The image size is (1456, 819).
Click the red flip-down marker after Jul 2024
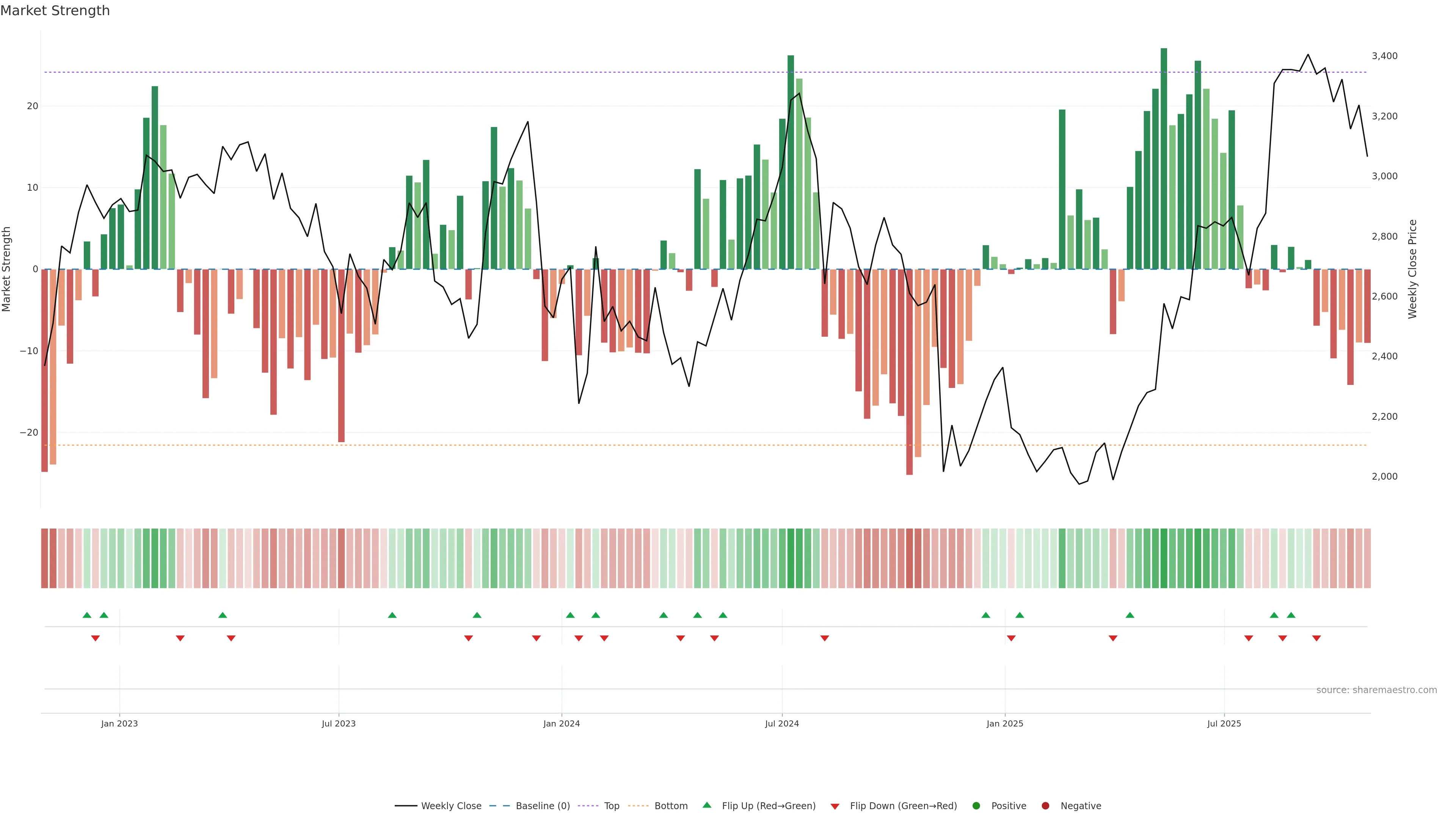(825, 638)
